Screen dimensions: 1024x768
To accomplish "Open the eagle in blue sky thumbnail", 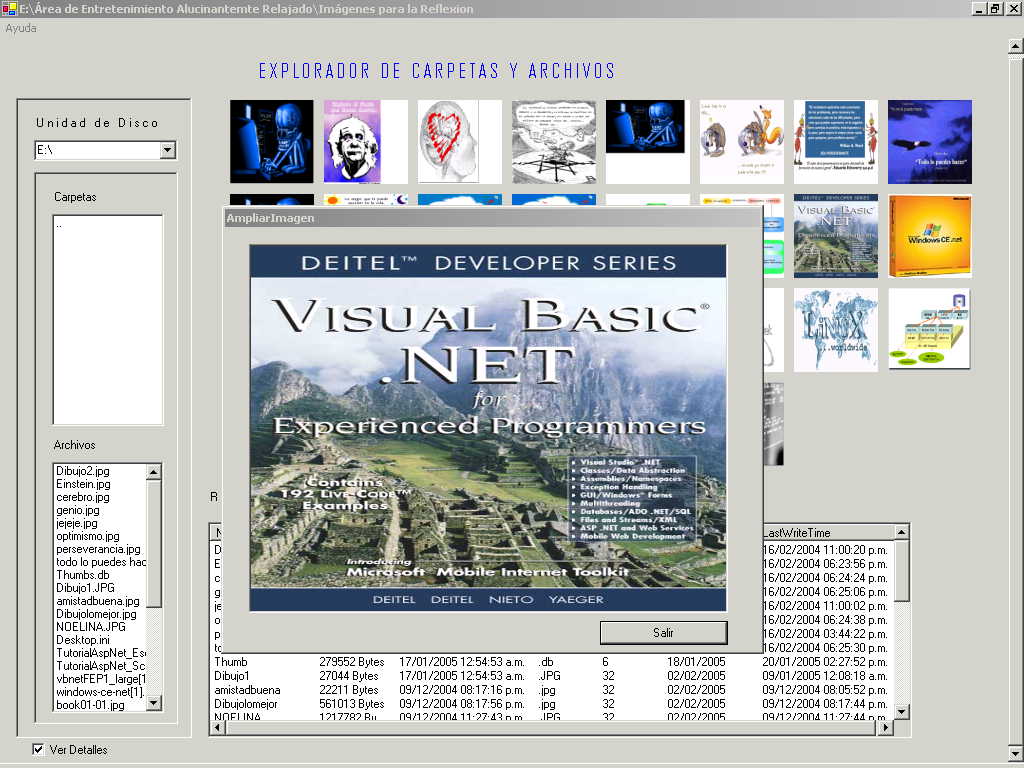I will tap(930, 142).
